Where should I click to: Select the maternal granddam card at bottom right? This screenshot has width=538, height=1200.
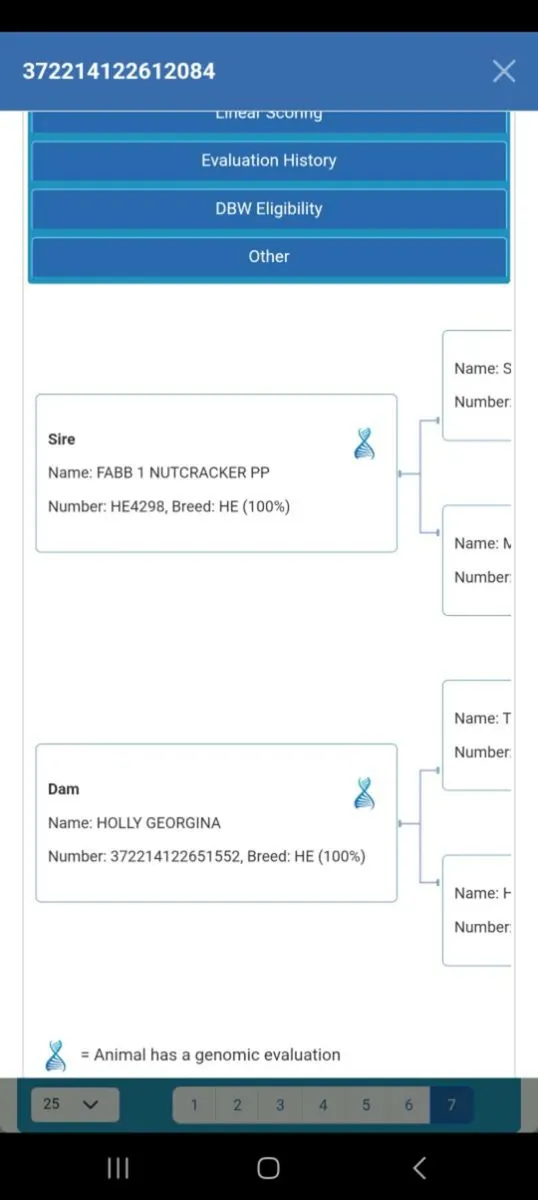pyautogui.click(x=477, y=910)
